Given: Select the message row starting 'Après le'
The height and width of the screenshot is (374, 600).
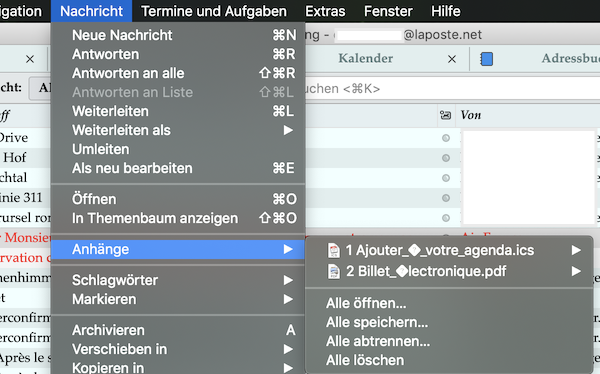Looking at the screenshot, I should (25, 358).
